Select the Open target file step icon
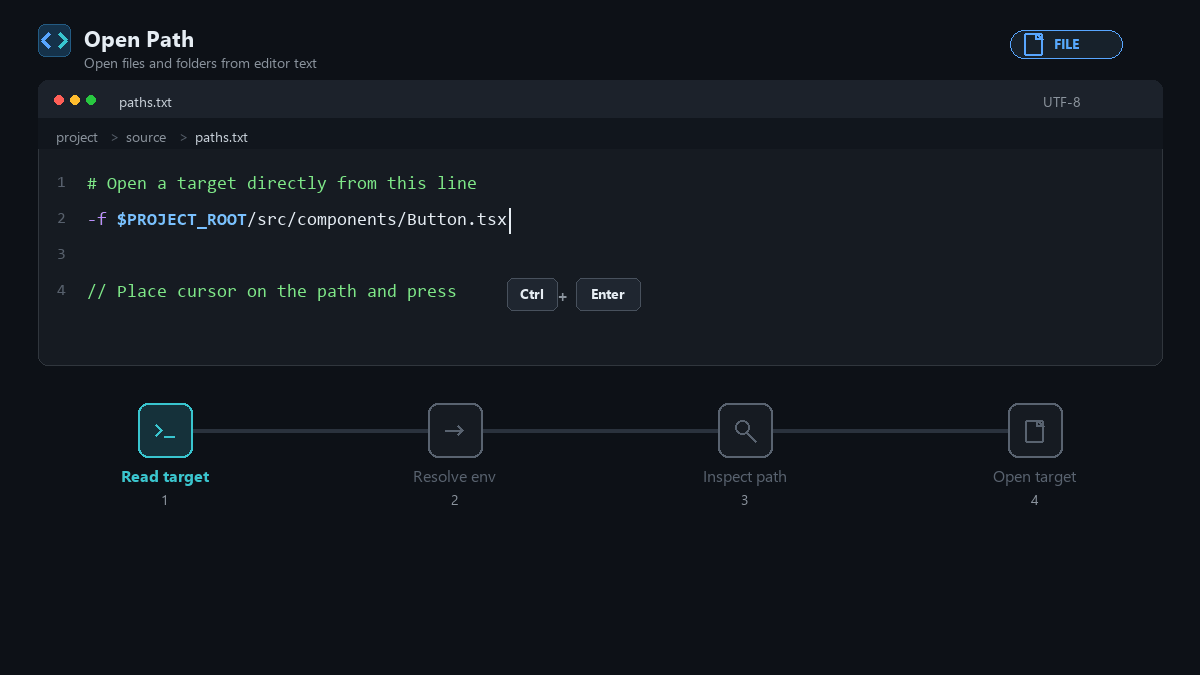The width and height of the screenshot is (1200, 675). tap(1035, 430)
